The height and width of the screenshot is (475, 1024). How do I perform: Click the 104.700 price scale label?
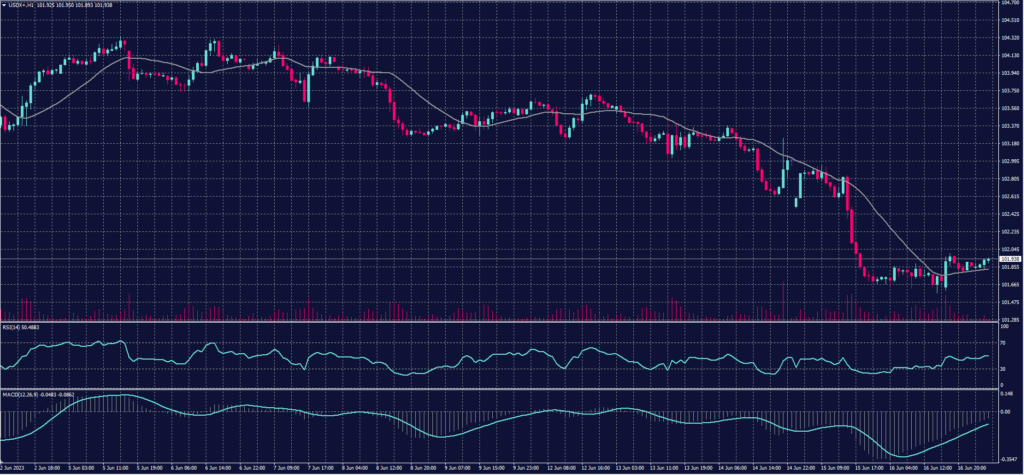pyautogui.click(x=1009, y=4)
